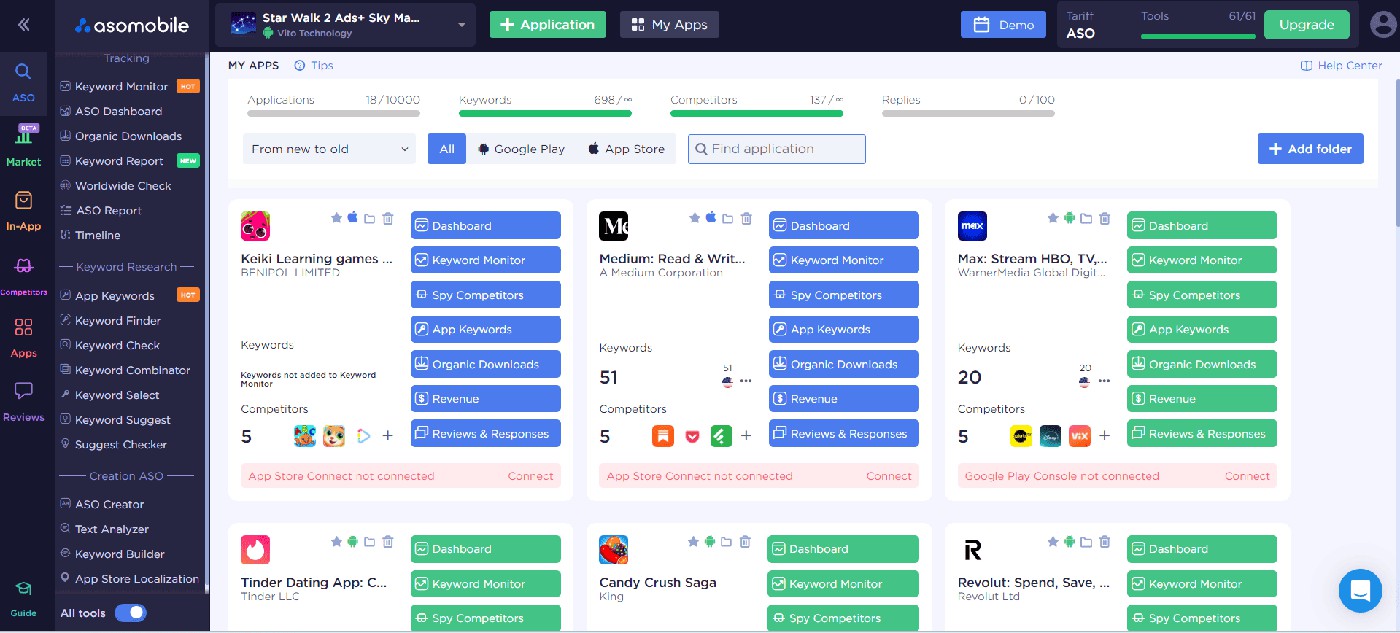
Task: Connect Google Play Console for Max app
Action: pos(1247,476)
